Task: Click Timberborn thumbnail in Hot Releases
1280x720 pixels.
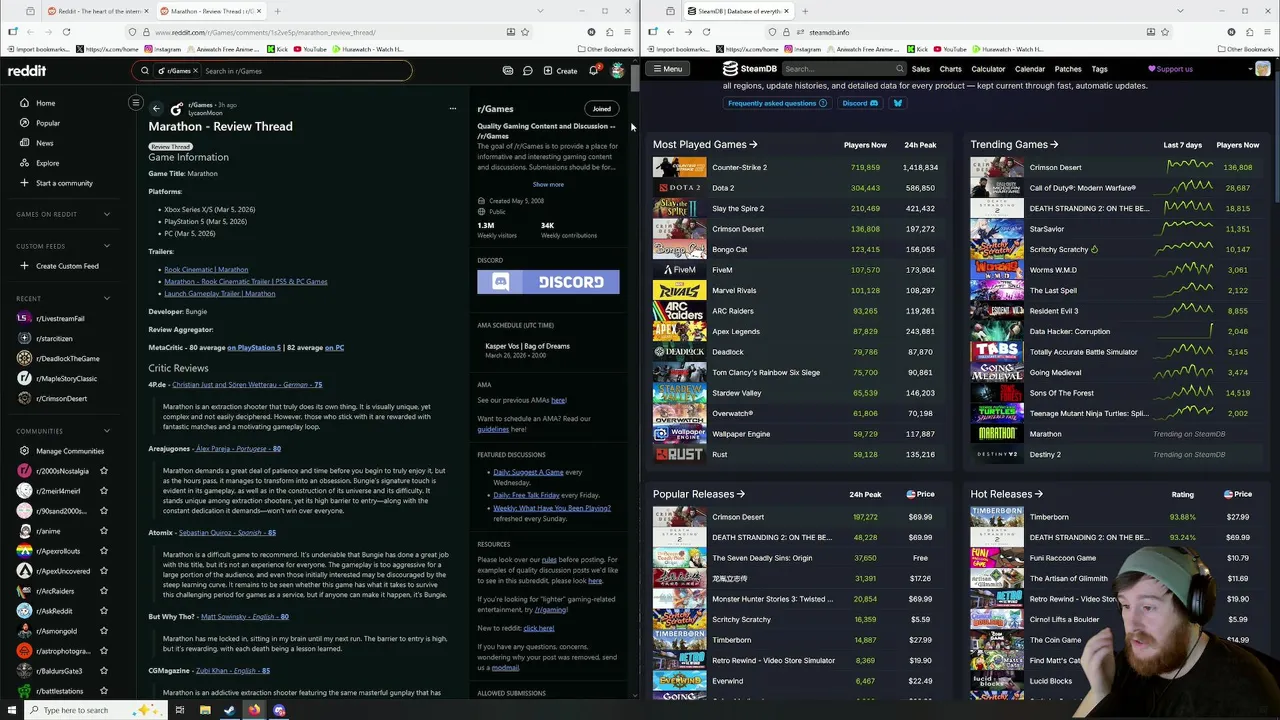Action: (997, 517)
